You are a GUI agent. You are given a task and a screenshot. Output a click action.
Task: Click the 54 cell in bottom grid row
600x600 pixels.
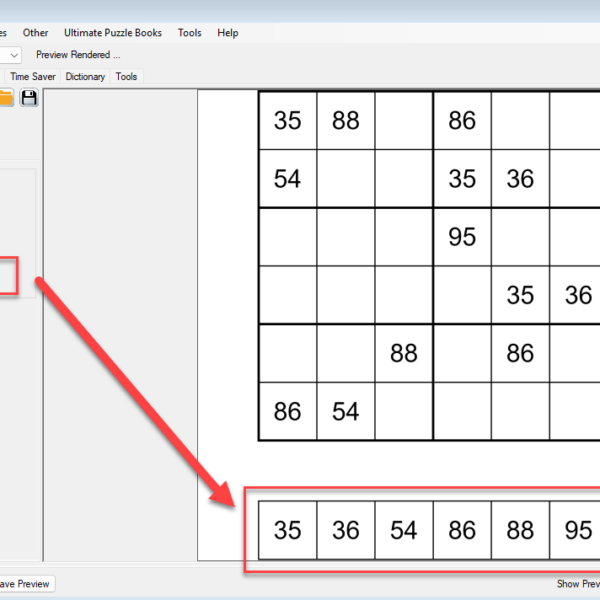pos(346,411)
